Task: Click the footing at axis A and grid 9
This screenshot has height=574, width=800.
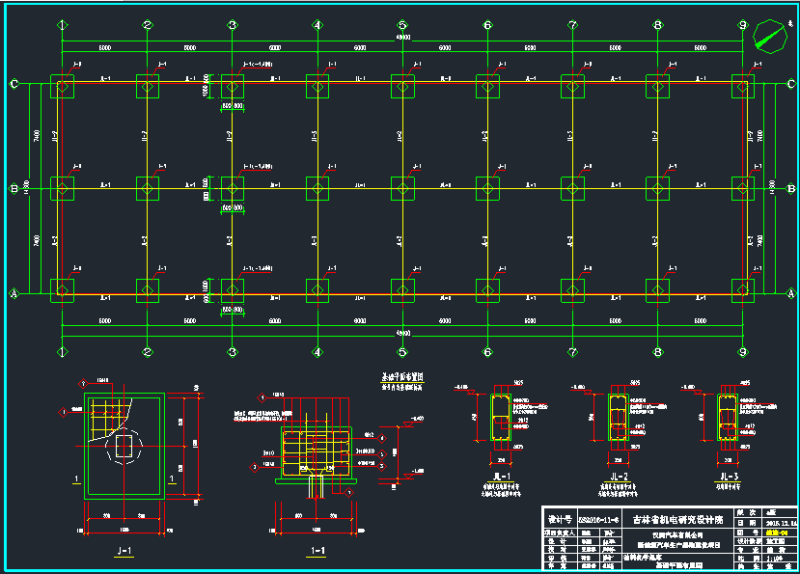Action: pyautogui.click(x=742, y=290)
